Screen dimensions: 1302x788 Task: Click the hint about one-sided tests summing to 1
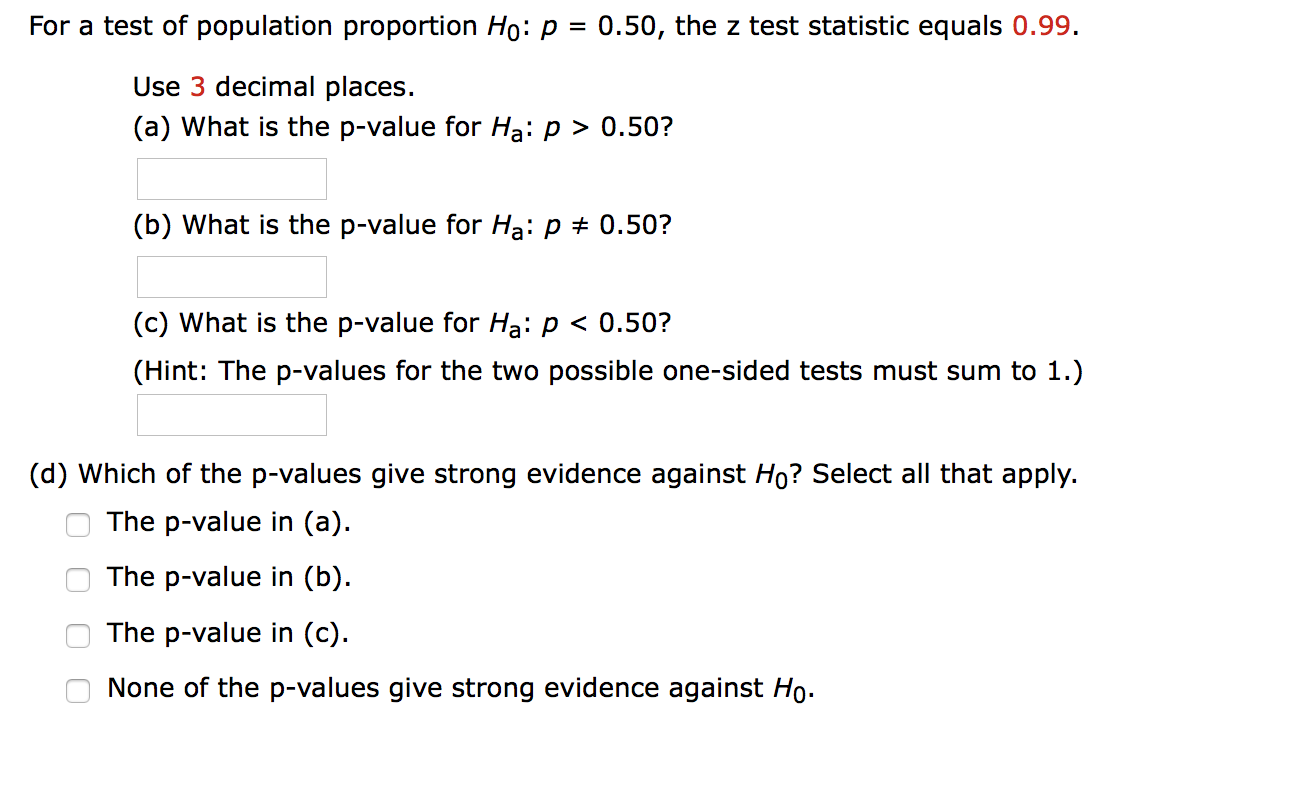(607, 370)
